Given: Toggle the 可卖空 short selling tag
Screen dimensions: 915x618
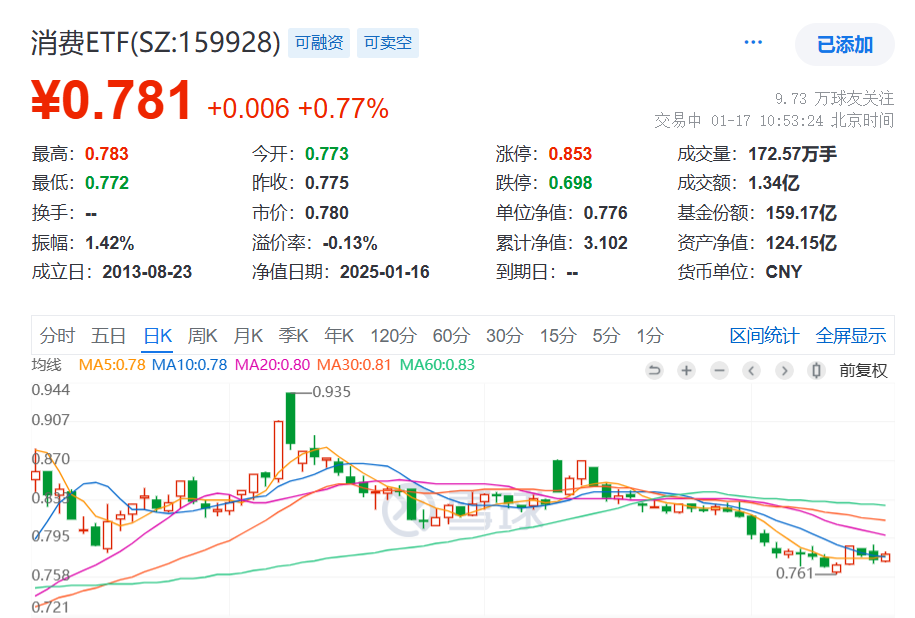Looking at the screenshot, I should 387,43.
